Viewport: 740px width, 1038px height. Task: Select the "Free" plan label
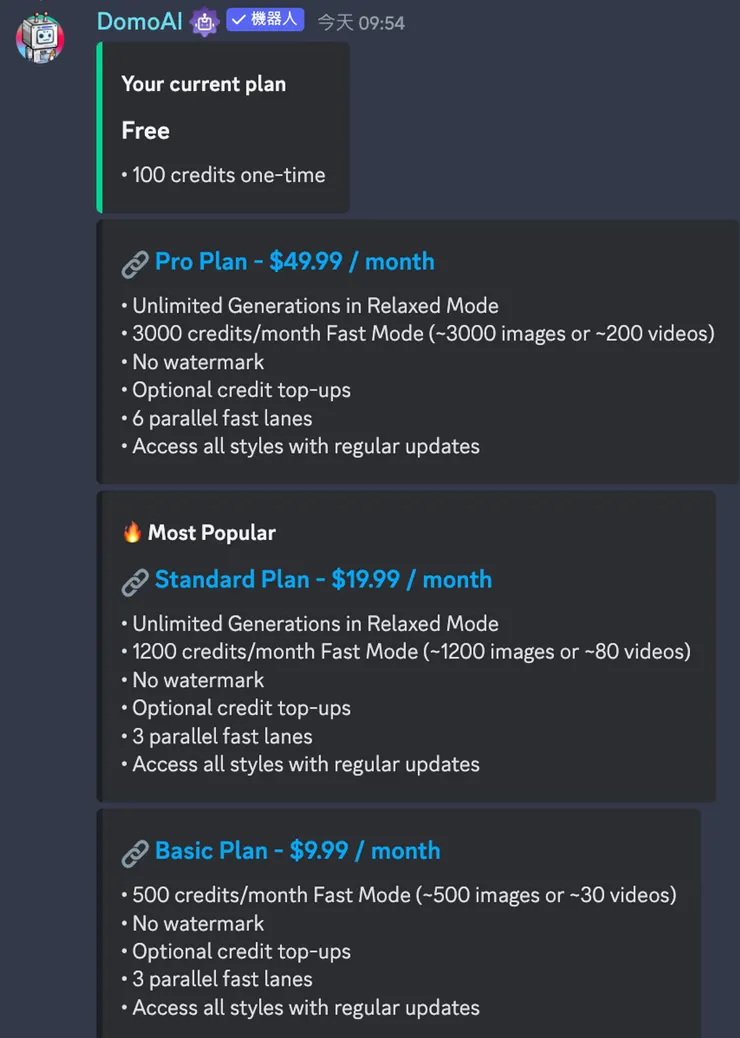pyautogui.click(x=145, y=131)
